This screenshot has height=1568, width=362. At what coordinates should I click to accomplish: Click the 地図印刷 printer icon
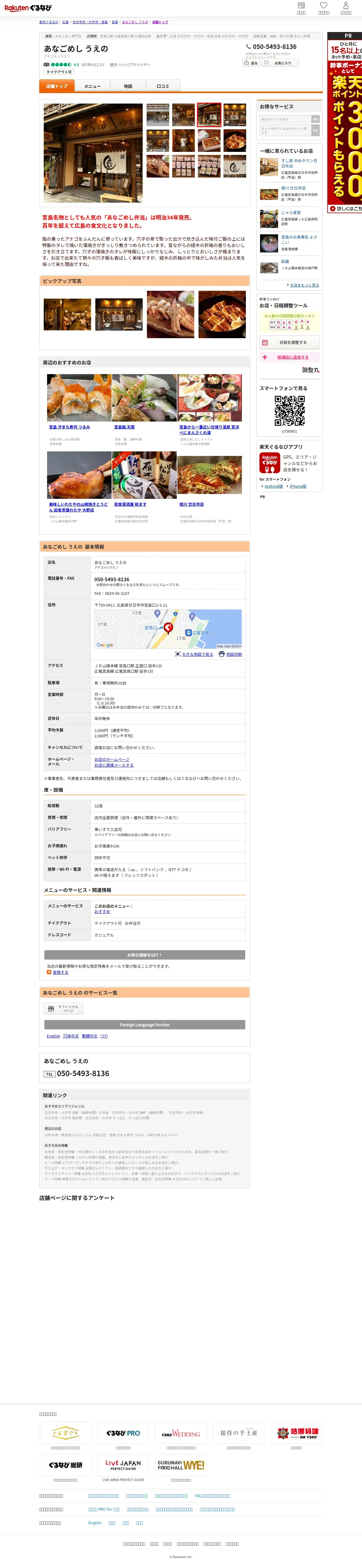coord(221,654)
